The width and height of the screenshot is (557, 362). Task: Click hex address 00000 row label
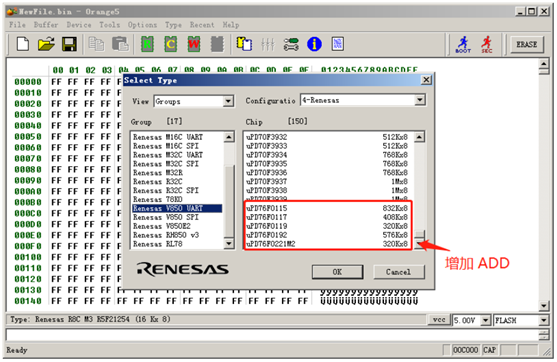pyautogui.click(x=28, y=82)
